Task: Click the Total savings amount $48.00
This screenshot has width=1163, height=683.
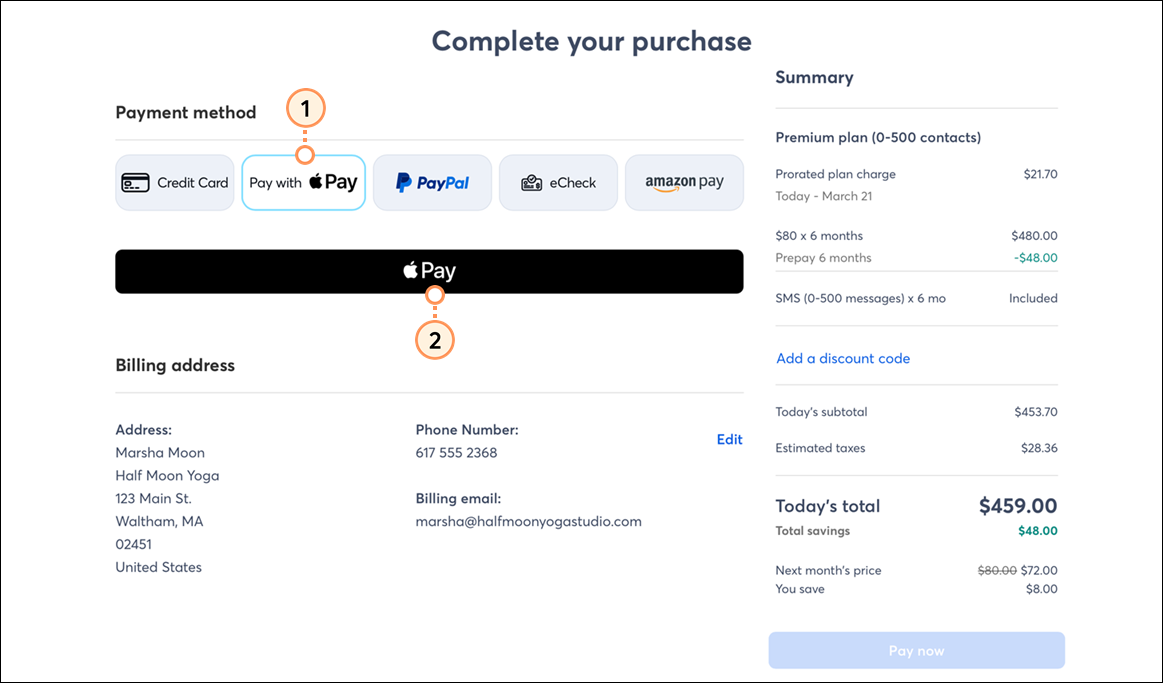Action: click(1038, 531)
